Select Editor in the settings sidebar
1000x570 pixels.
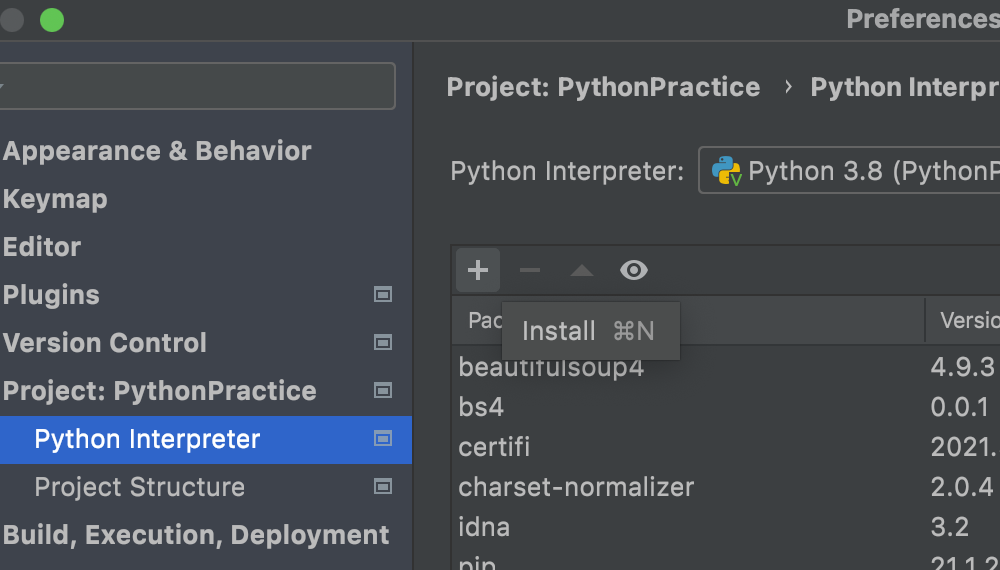click(42, 247)
